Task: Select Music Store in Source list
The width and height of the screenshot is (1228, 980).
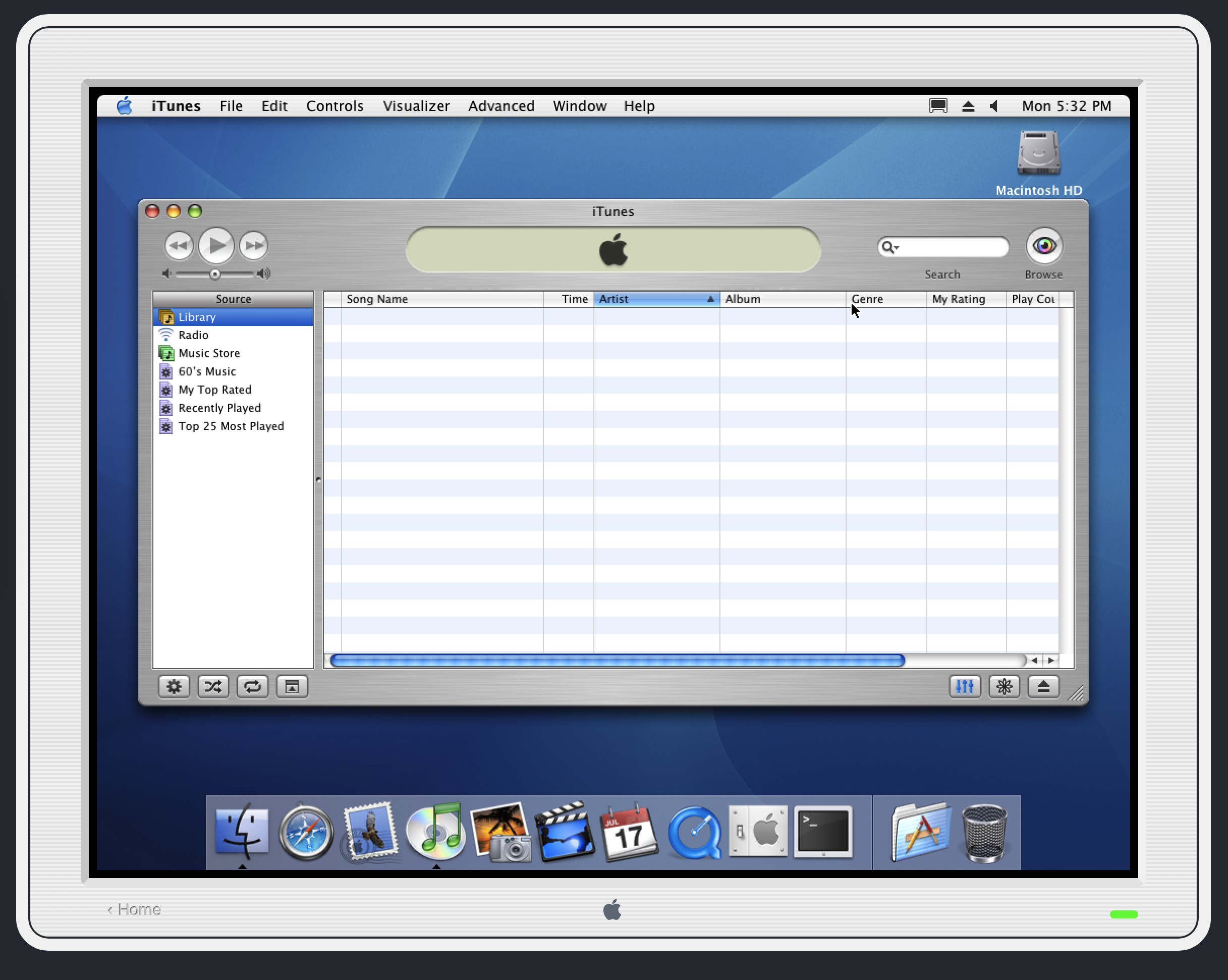Action: pyautogui.click(x=209, y=353)
